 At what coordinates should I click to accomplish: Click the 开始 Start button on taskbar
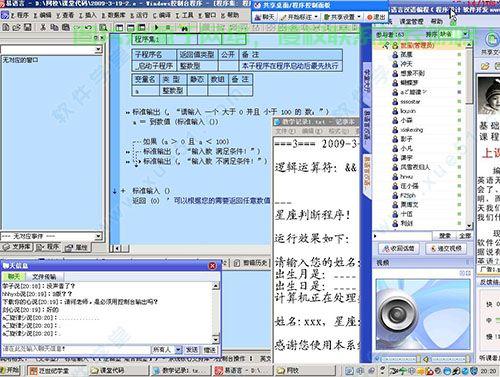click(x=11, y=370)
